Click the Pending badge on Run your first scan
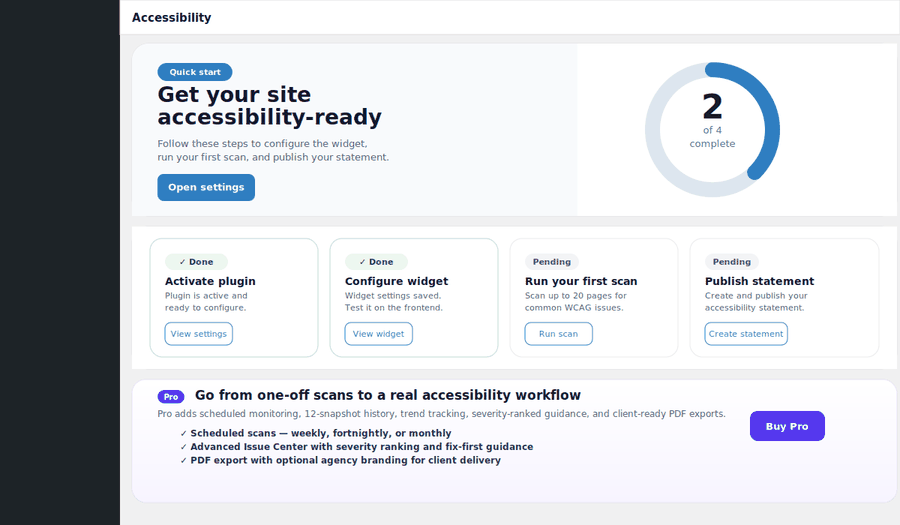900x525 pixels. click(552, 262)
